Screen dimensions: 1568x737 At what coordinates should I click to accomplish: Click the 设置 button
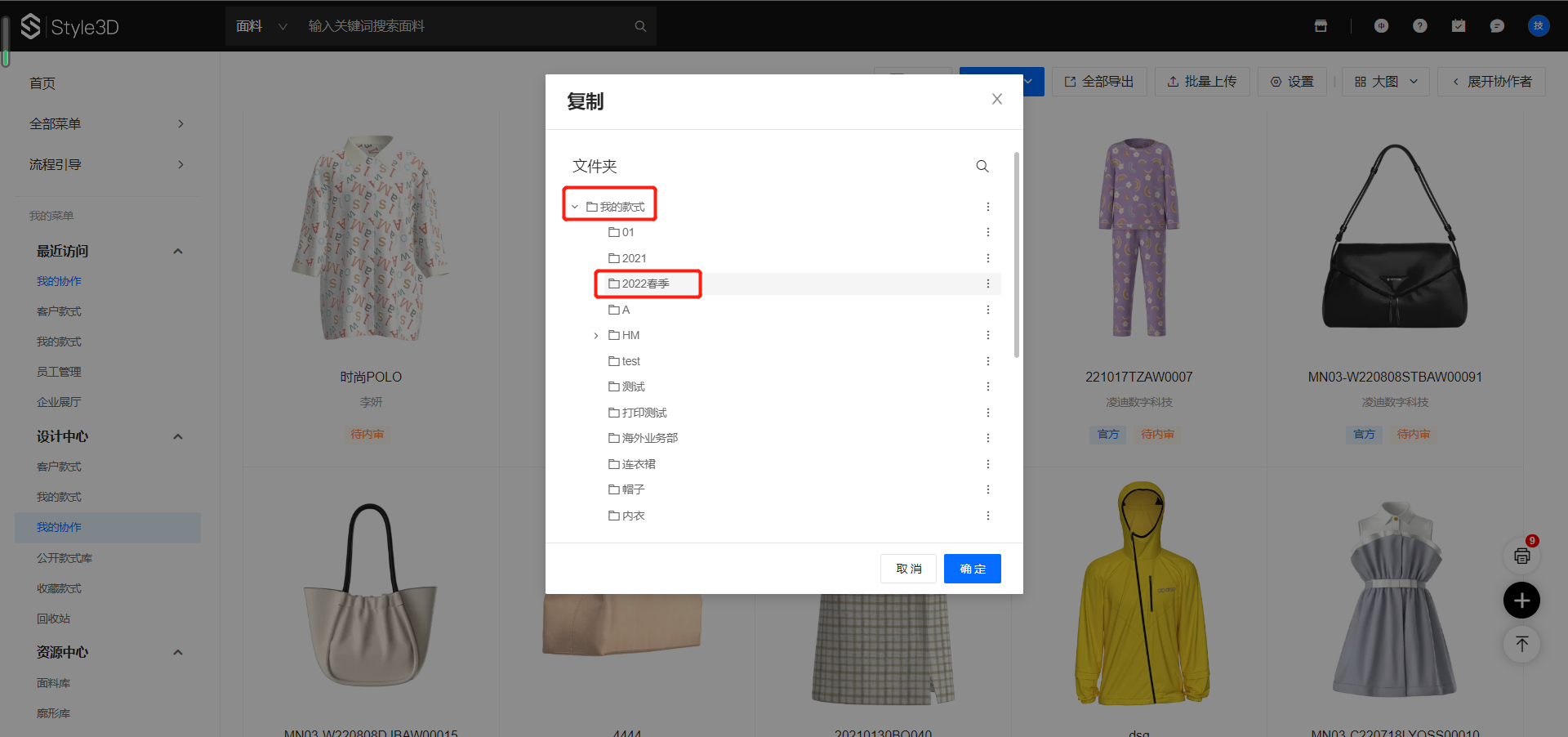pos(1292,82)
